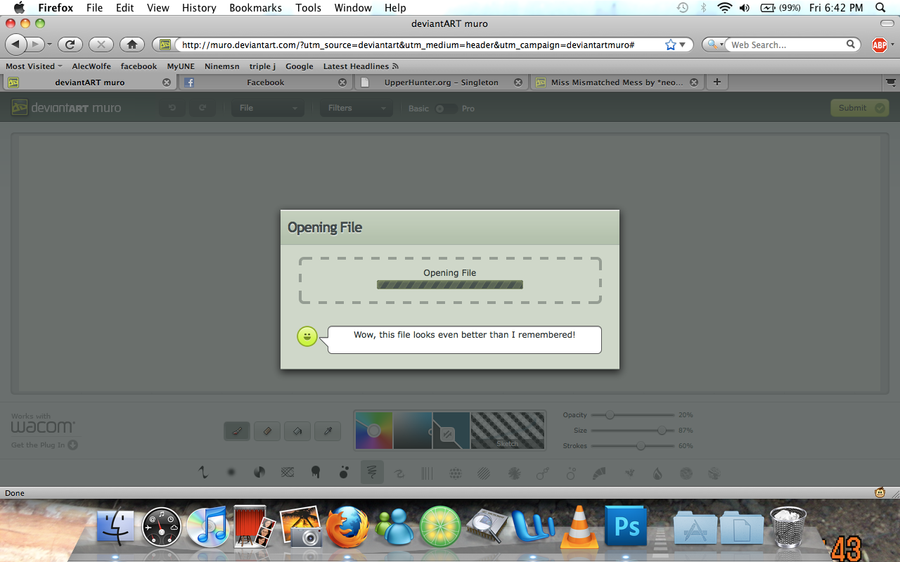Choose the crosshatched webbing brush
The width and height of the screenshot is (900, 562).
[x=288, y=473]
